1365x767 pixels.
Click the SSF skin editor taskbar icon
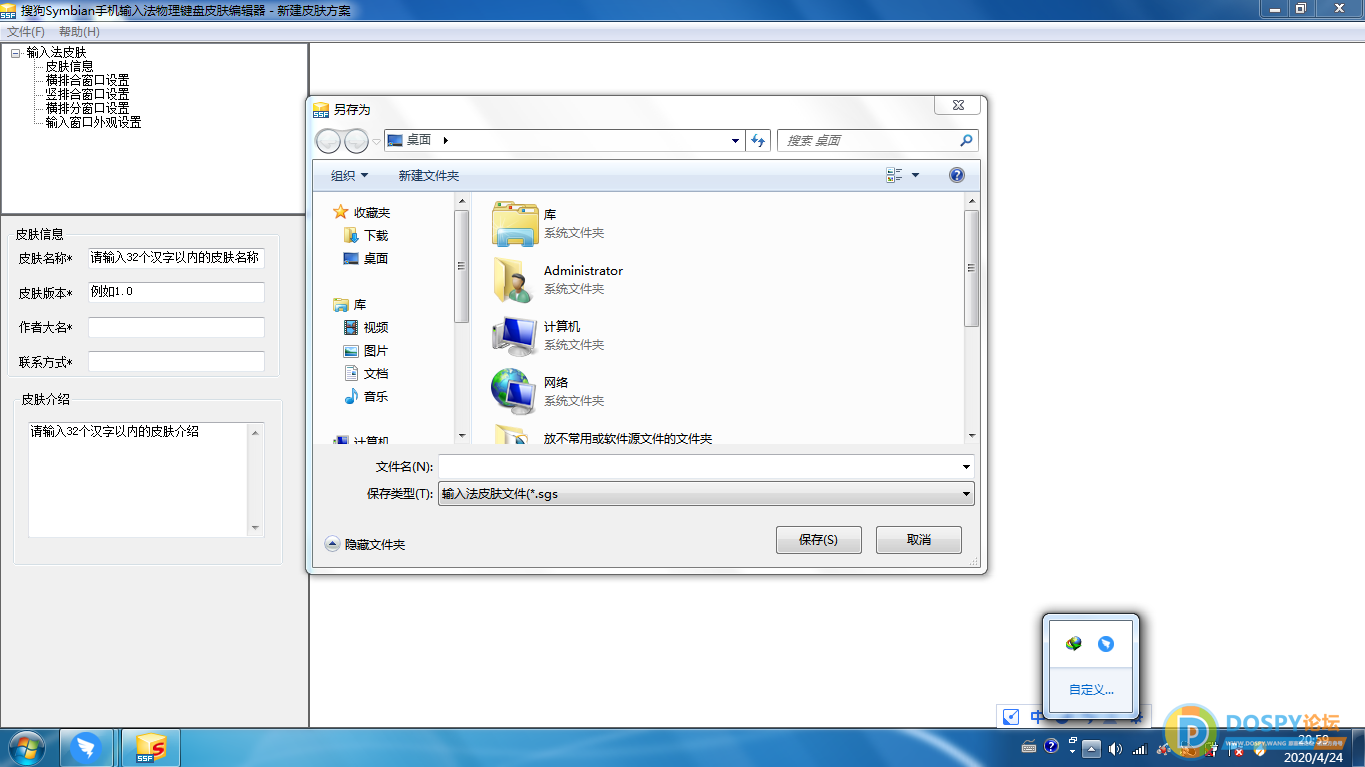(151, 748)
